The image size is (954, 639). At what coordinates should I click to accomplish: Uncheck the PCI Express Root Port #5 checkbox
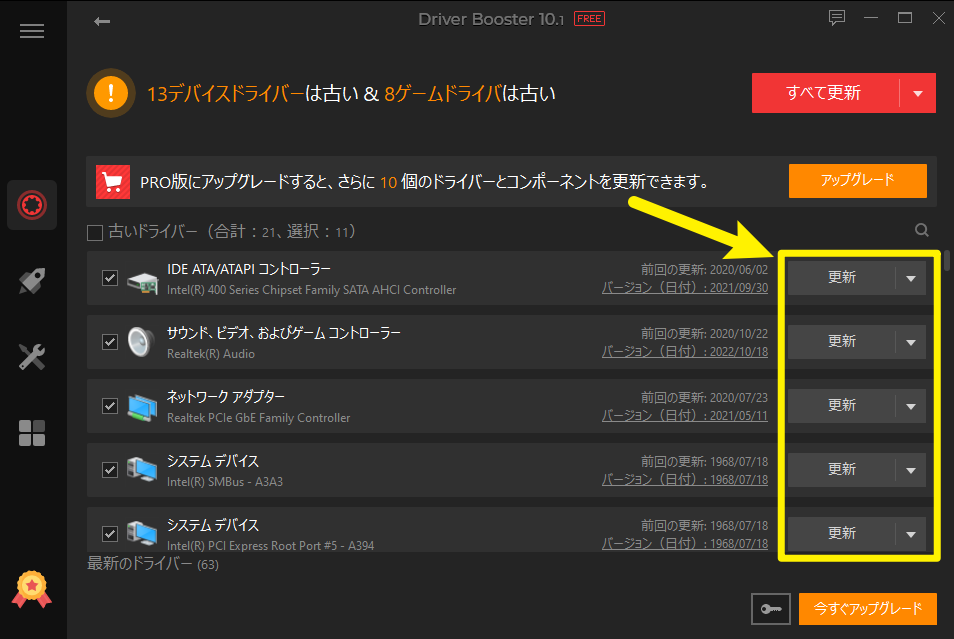click(x=110, y=534)
